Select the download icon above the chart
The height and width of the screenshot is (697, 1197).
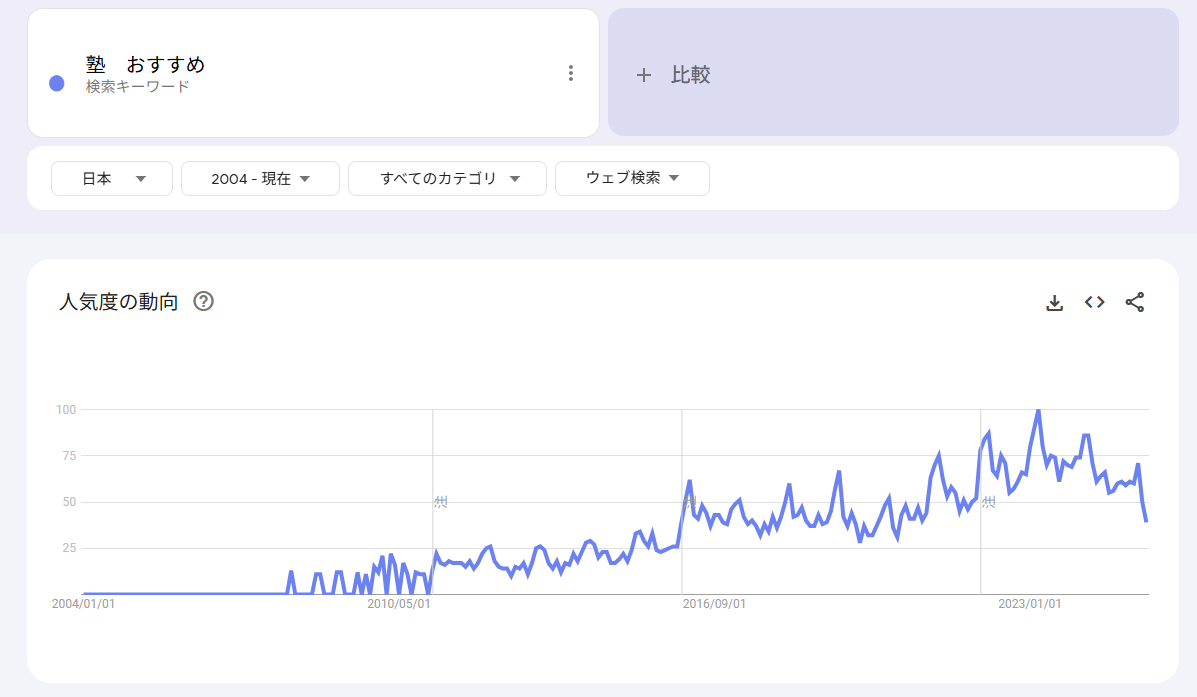(x=1054, y=302)
